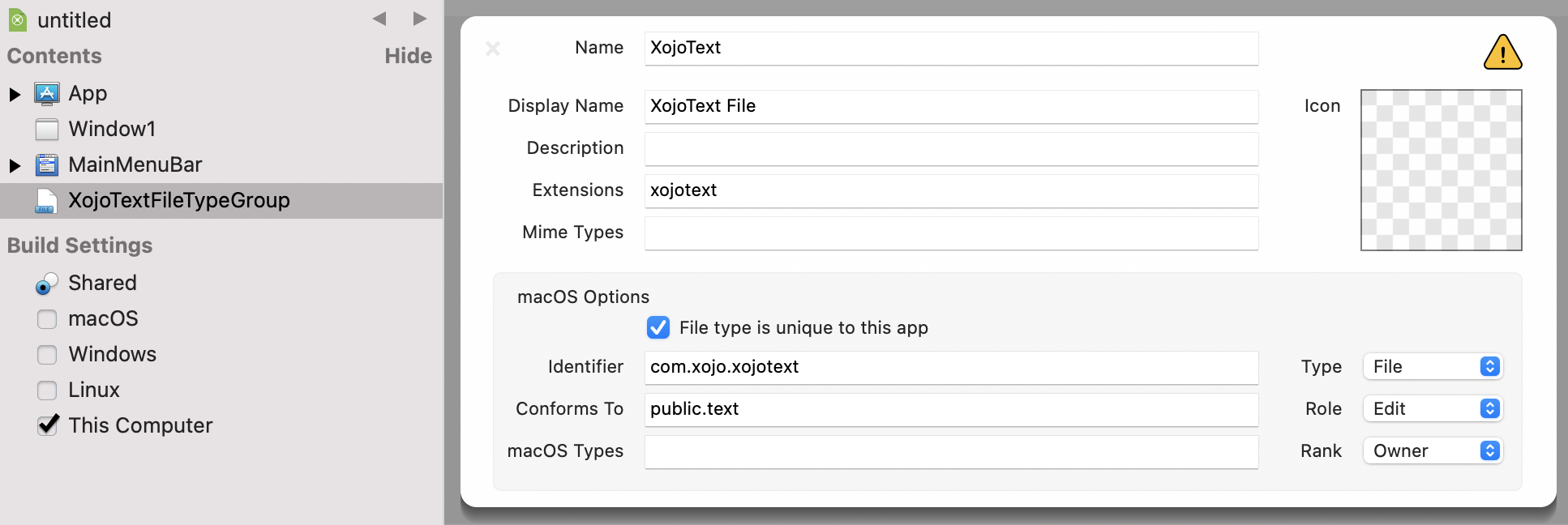Close the file type editor panel
The width and height of the screenshot is (1568, 525).
pos(493,49)
